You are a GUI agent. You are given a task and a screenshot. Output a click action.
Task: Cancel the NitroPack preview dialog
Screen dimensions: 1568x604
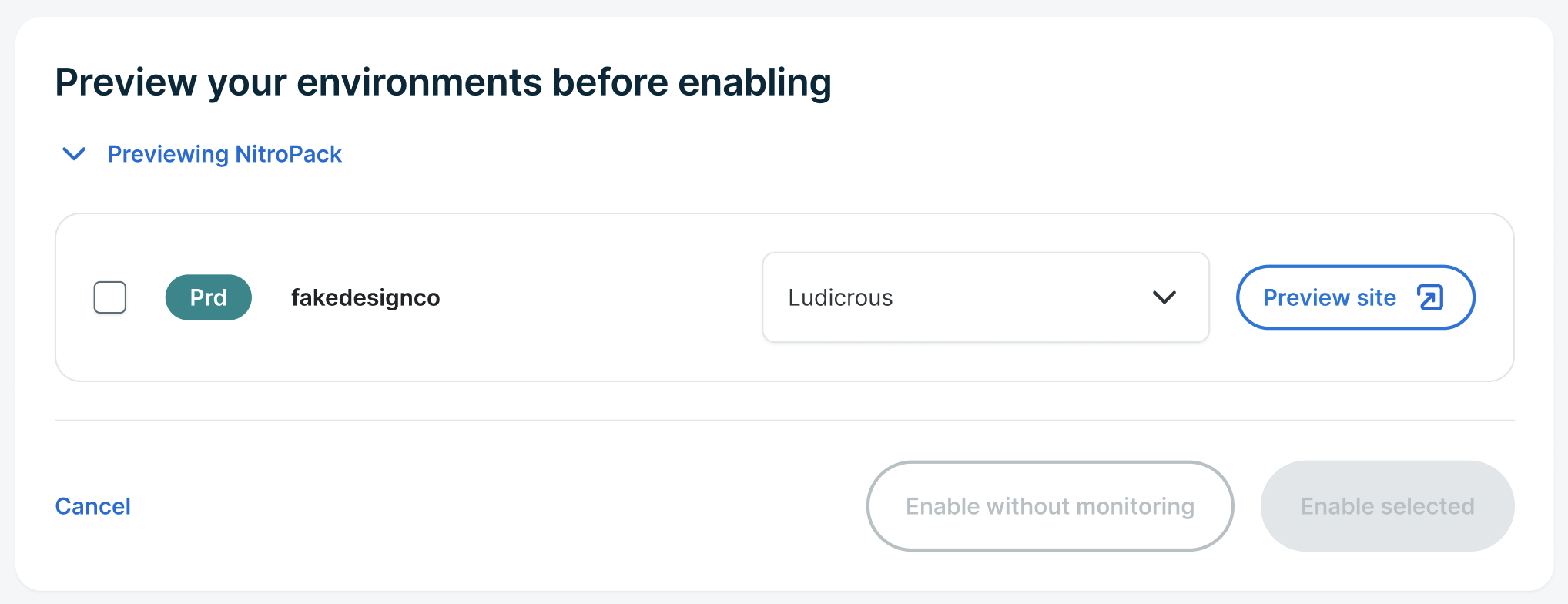pos(92,506)
